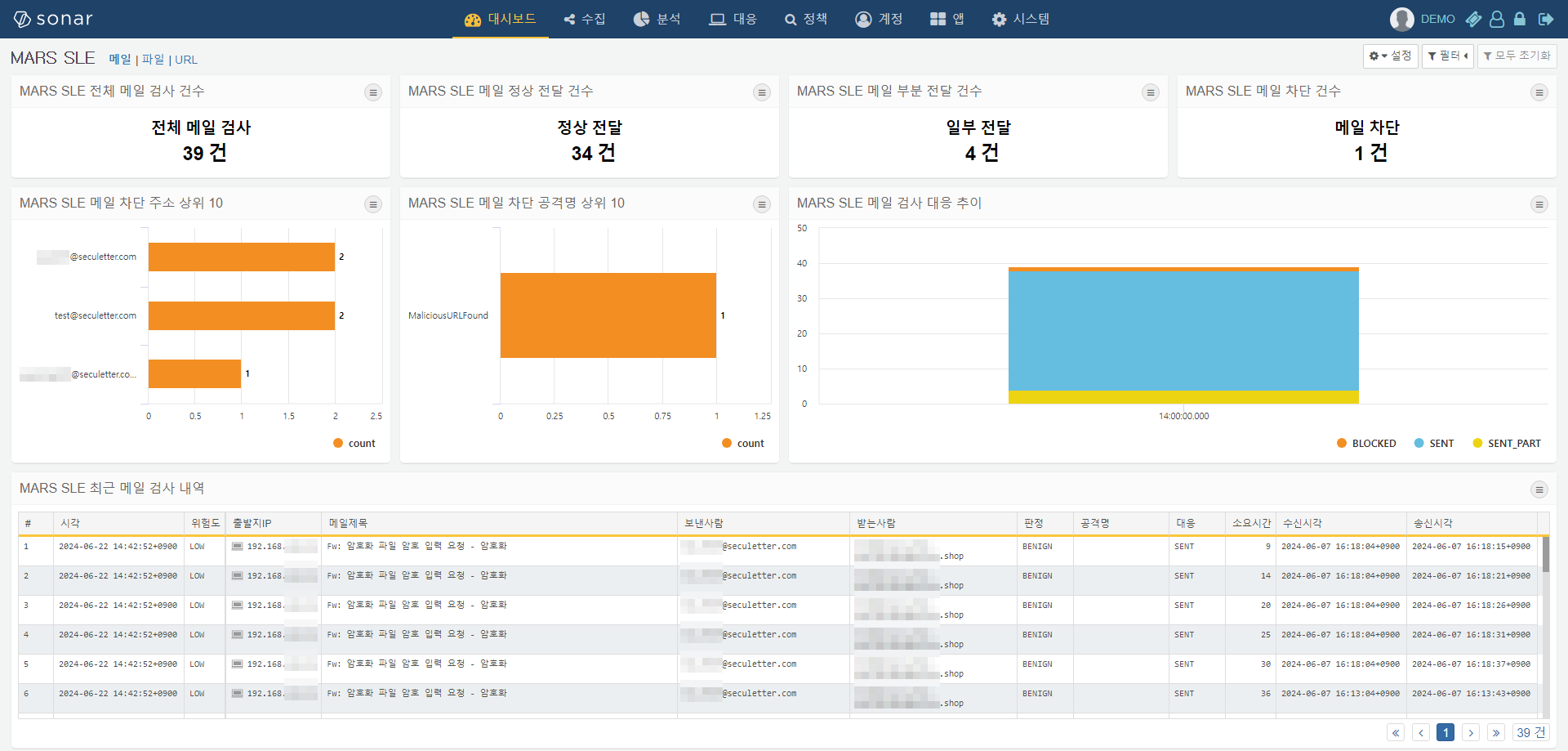Click the logout icon

click(x=1546, y=19)
